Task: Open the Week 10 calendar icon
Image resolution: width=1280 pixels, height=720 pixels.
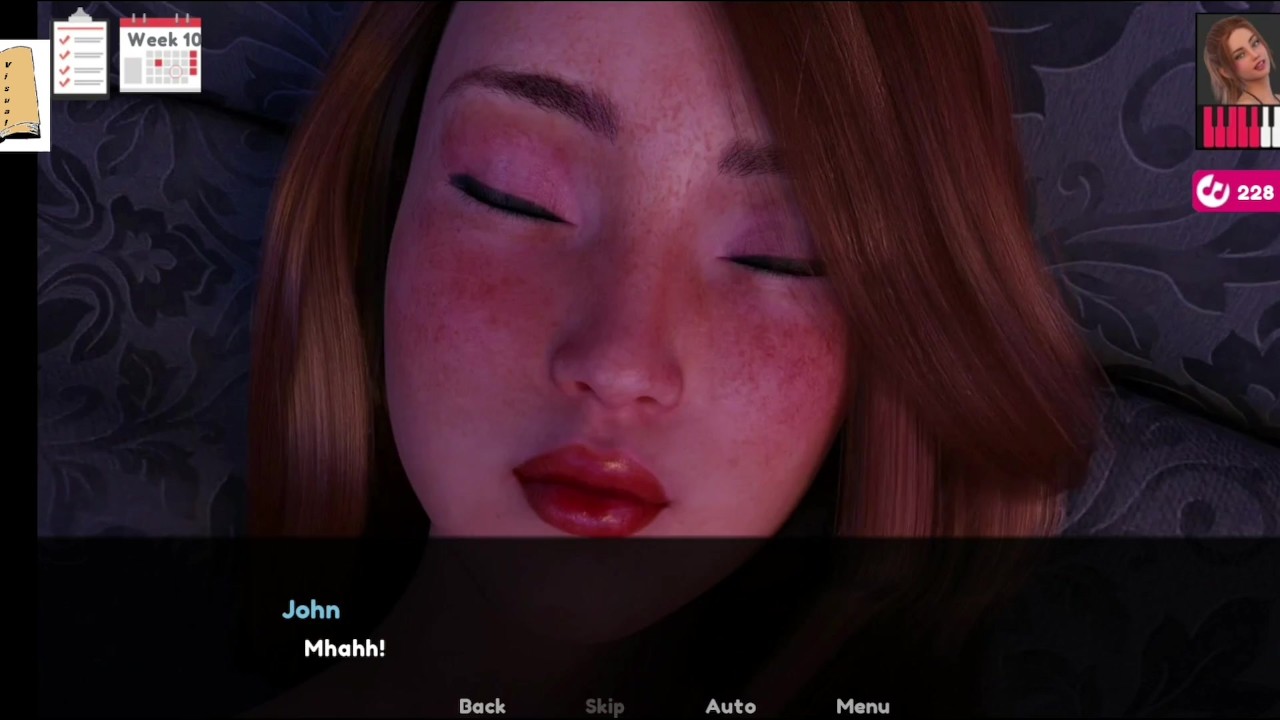Action: pyautogui.click(x=160, y=54)
